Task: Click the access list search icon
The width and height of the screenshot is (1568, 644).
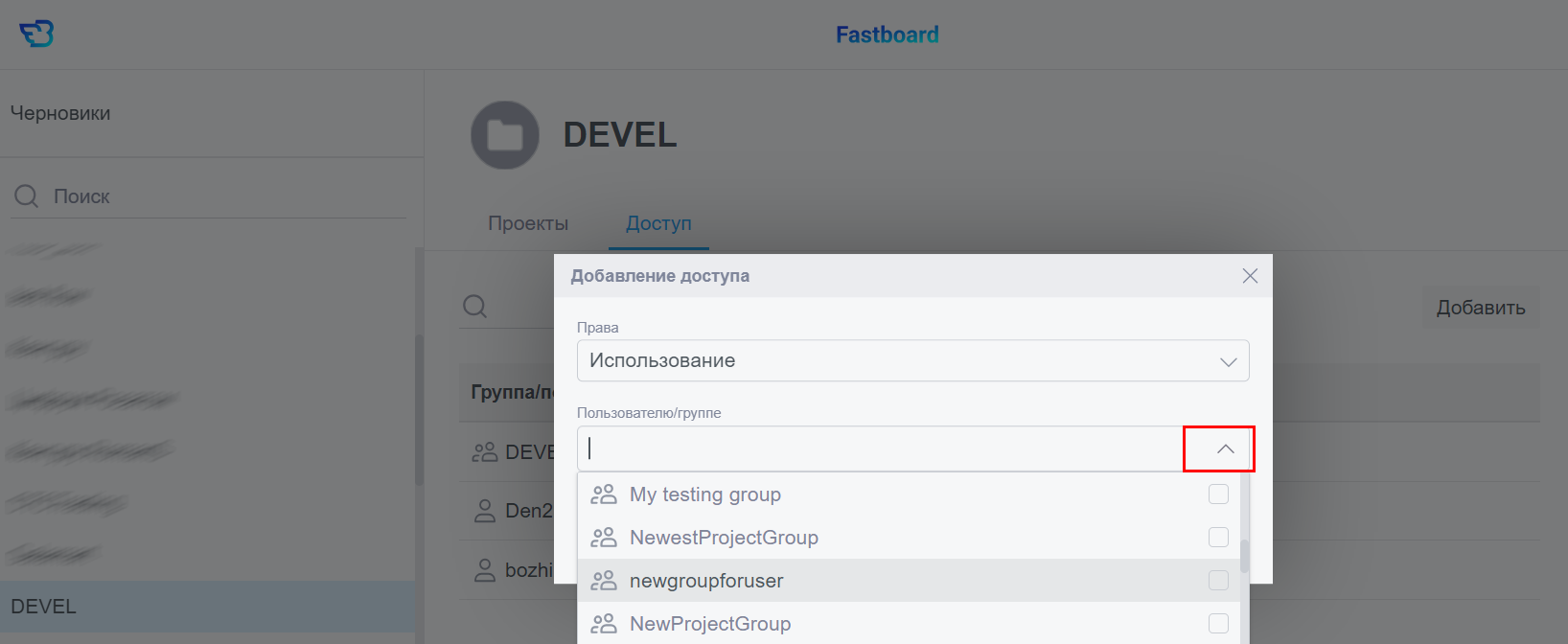Action: tap(475, 307)
